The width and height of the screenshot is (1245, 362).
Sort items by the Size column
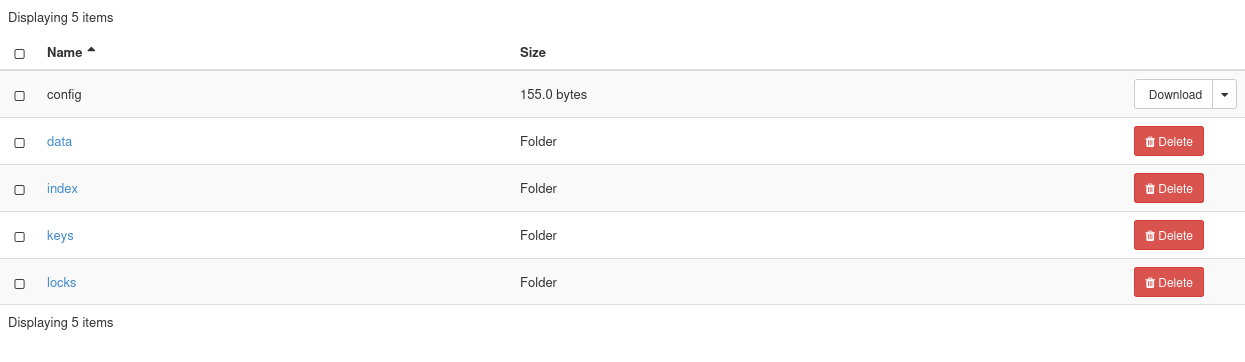533,52
